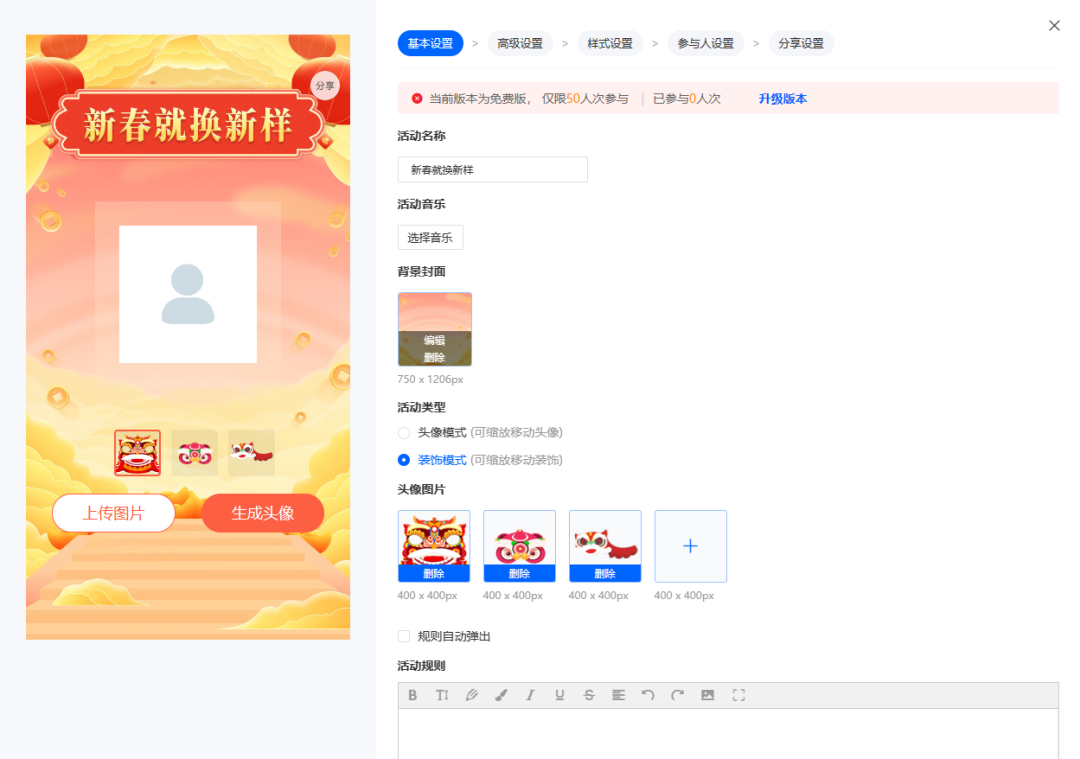Select the 头像模式 radio option
This screenshot has height=759, width=1080.
coord(404,433)
